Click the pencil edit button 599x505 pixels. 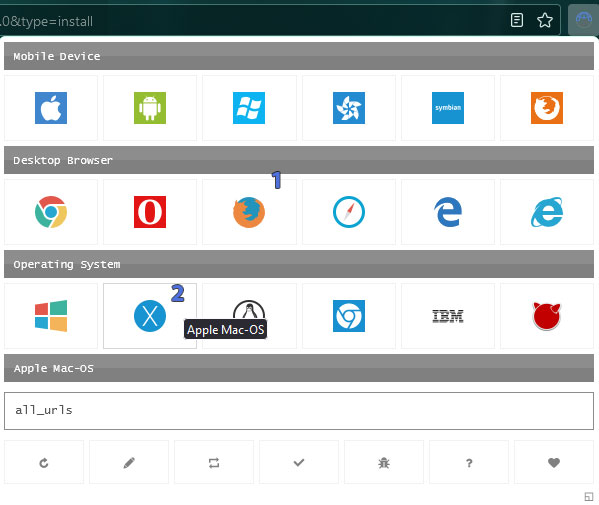coord(129,462)
